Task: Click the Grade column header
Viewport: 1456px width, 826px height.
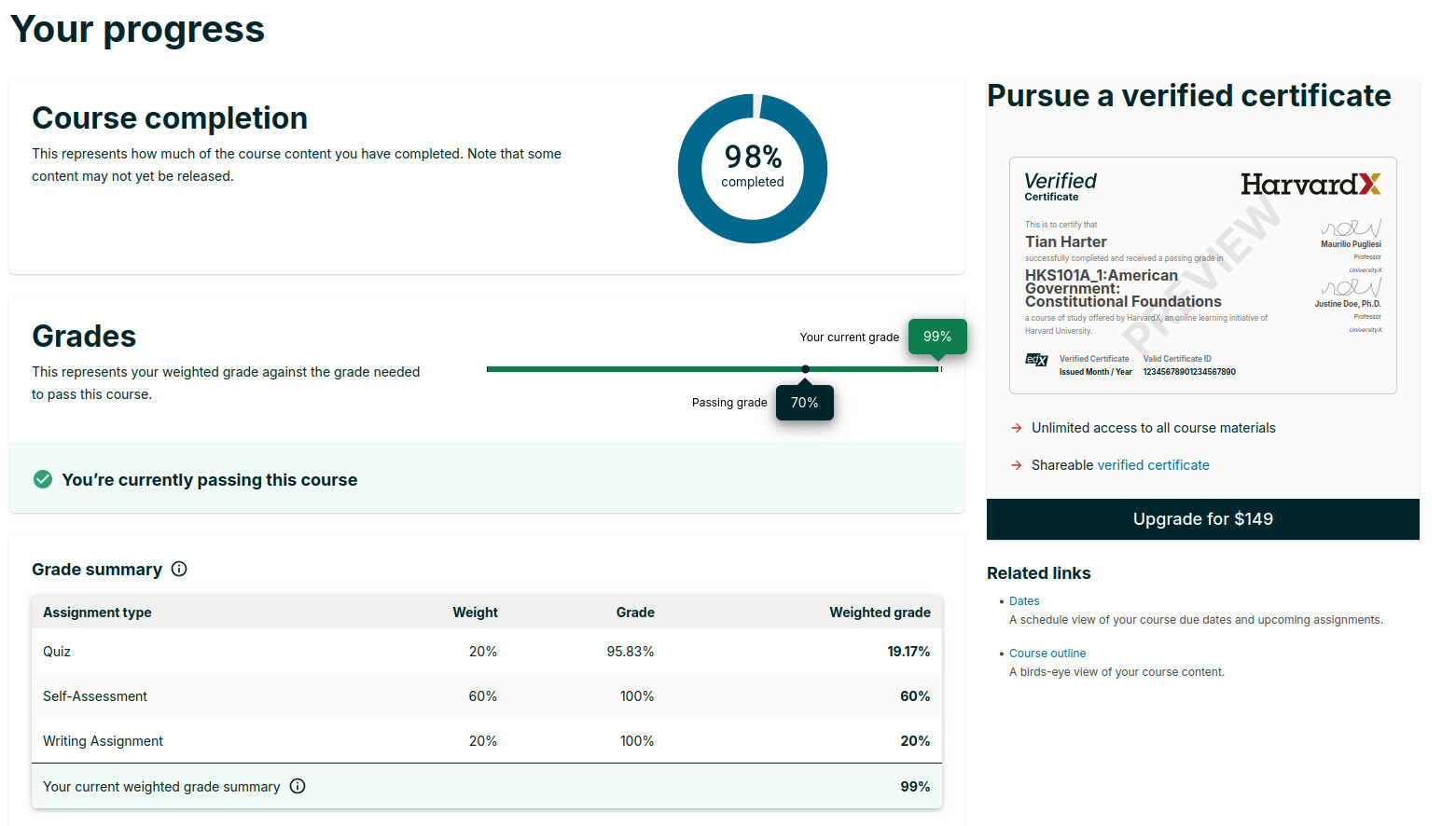Action: tap(635, 613)
